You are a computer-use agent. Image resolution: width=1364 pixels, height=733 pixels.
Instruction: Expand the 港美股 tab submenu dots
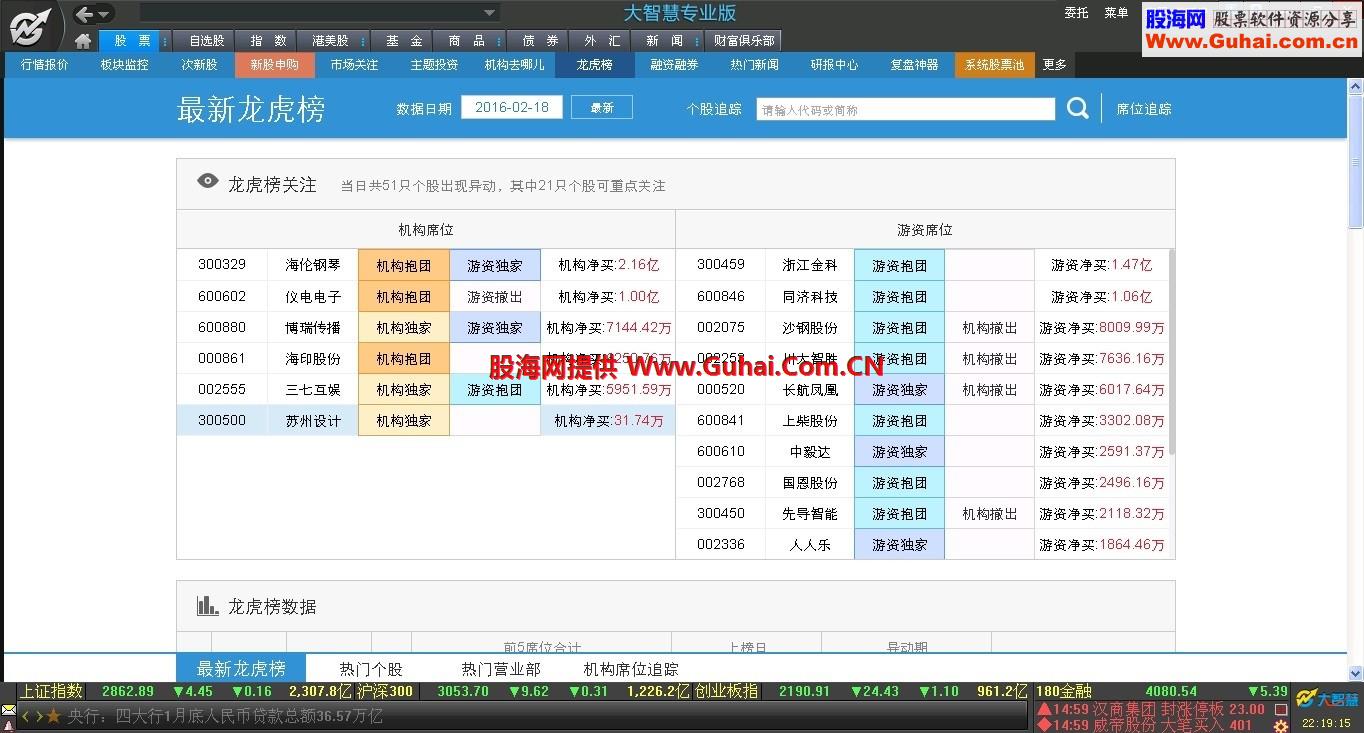(x=363, y=41)
